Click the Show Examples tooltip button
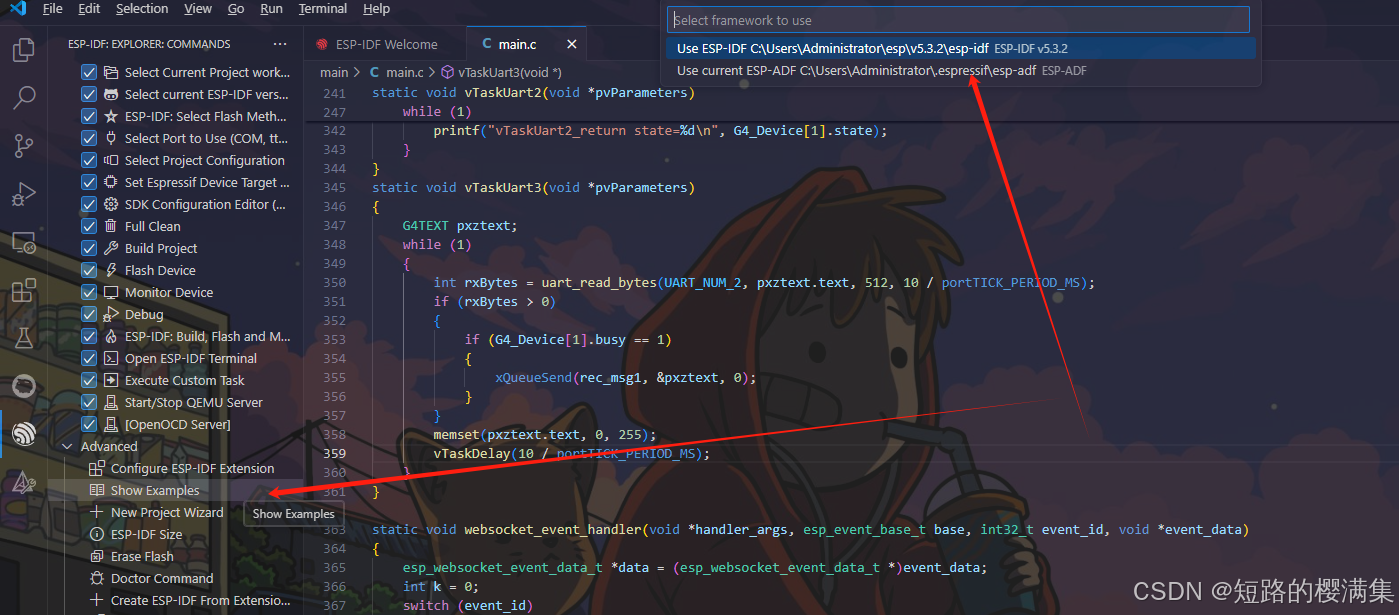This screenshot has width=1399, height=615. tap(293, 513)
